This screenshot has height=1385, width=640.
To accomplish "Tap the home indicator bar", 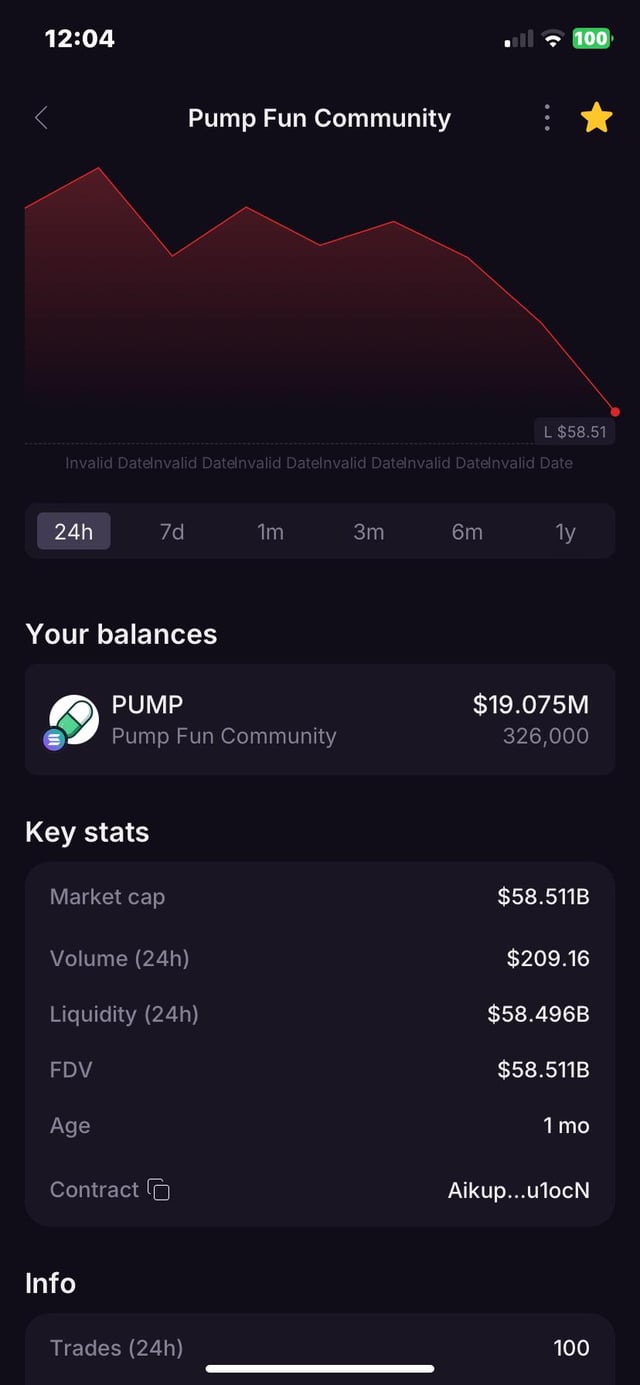I will point(320,1368).
